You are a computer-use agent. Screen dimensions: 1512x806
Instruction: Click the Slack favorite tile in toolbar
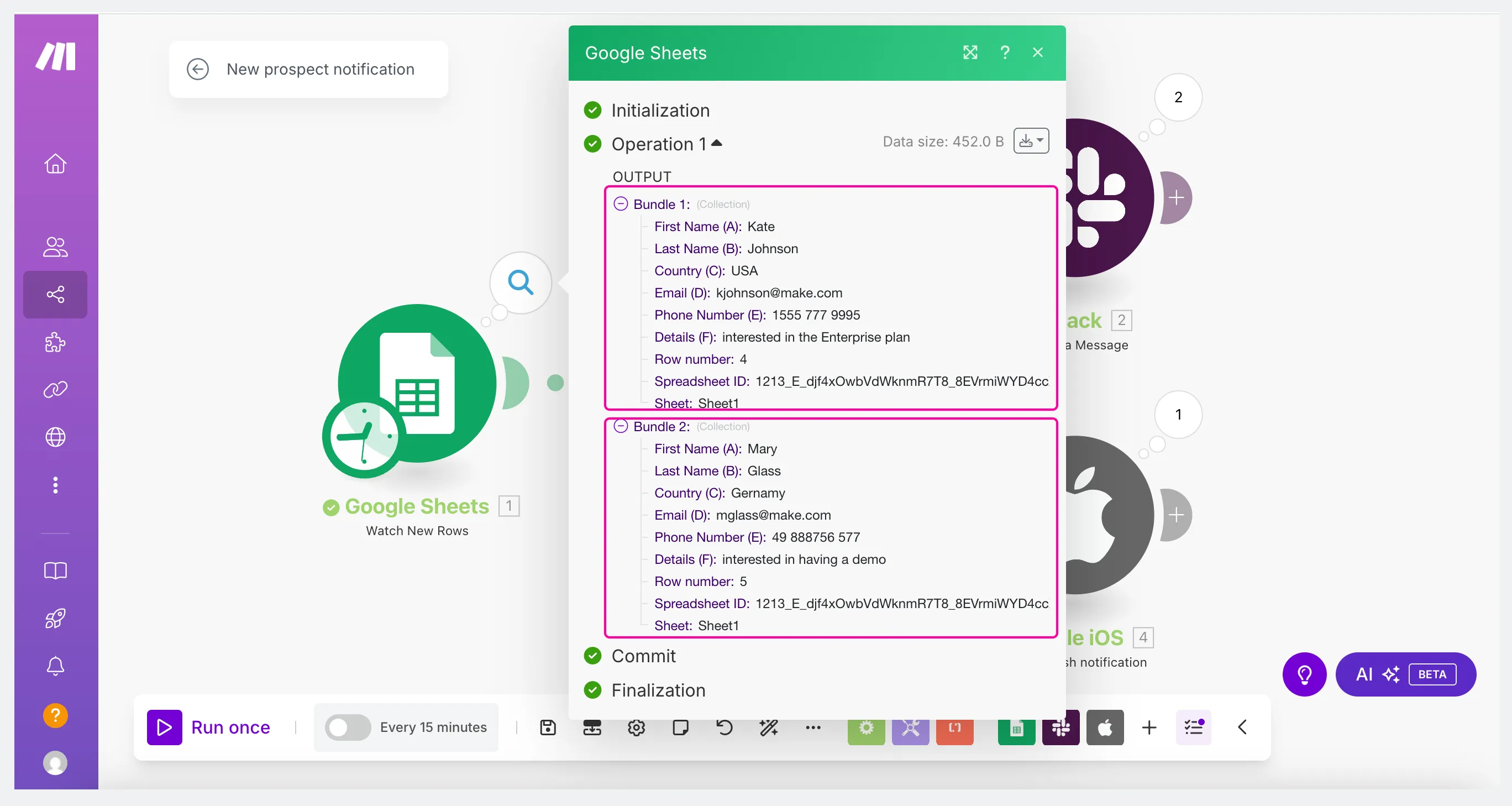coord(1060,728)
